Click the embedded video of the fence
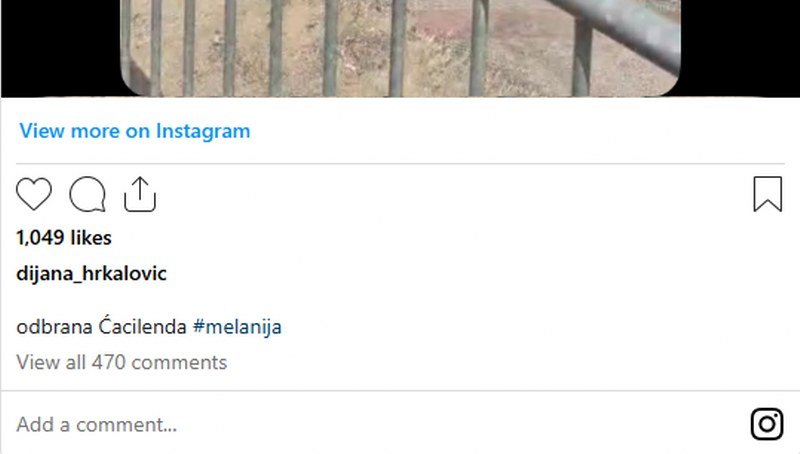The image size is (800, 454). pyautogui.click(x=401, y=48)
